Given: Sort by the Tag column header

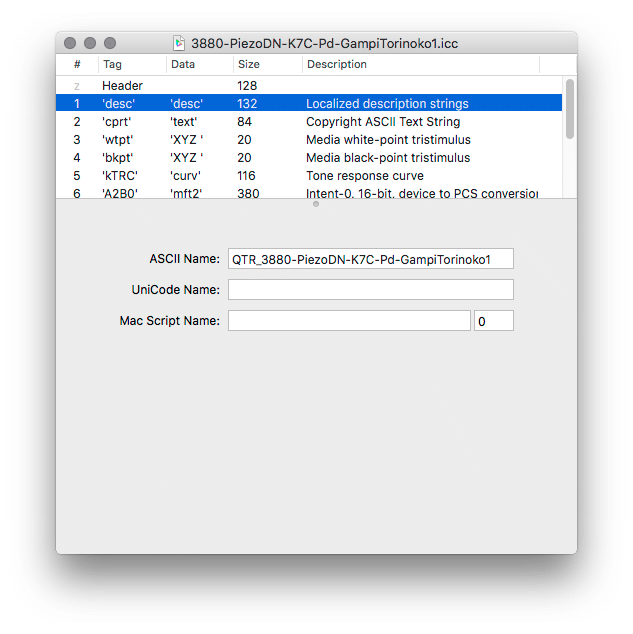Looking at the screenshot, I should [x=132, y=64].
